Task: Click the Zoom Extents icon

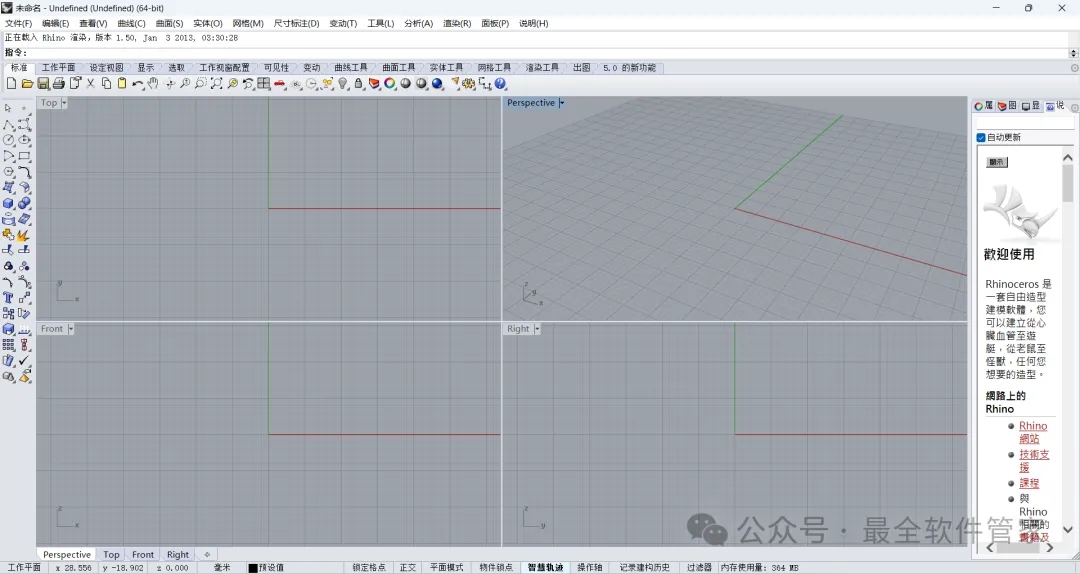Action: pyautogui.click(x=216, y=83)
